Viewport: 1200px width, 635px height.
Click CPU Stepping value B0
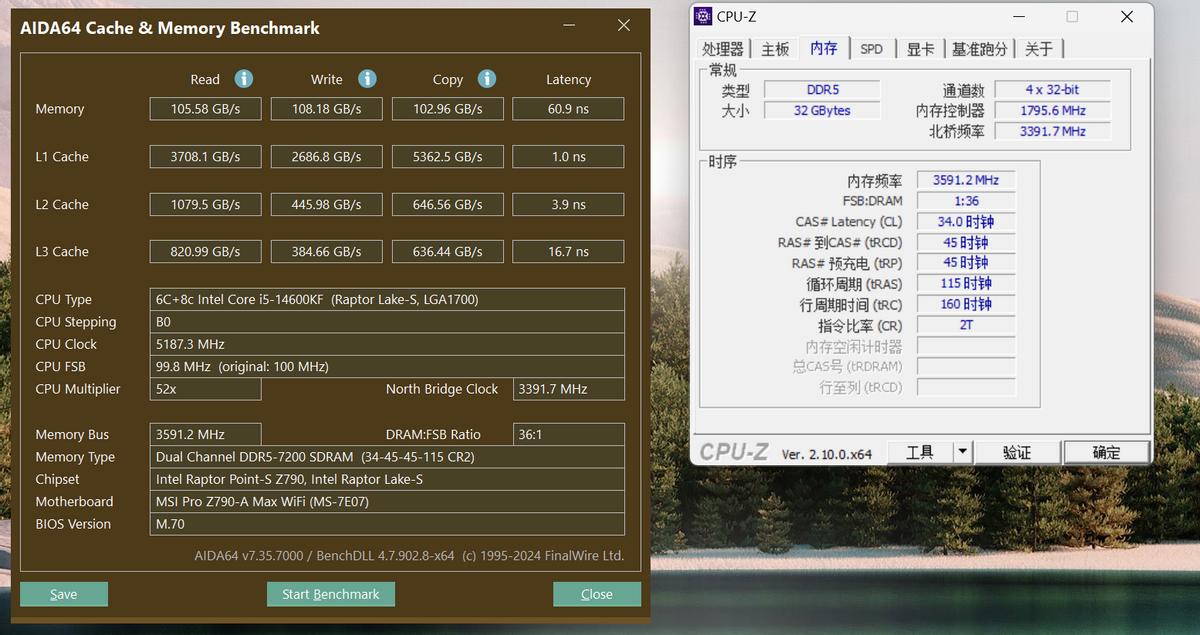(388, 322)
